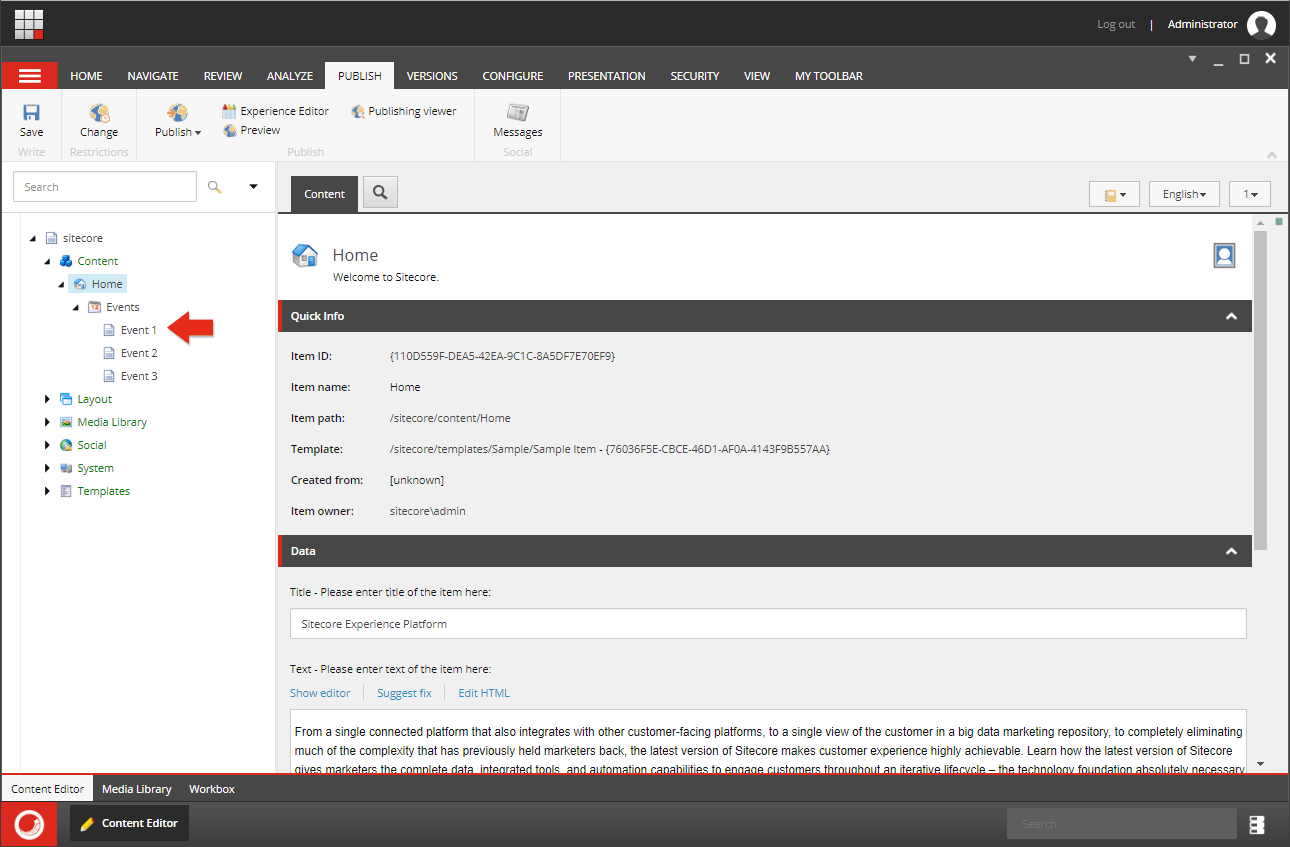
Task: Switch to the CONFIGURE ribbon tab
Action: (x=513, y=76)
